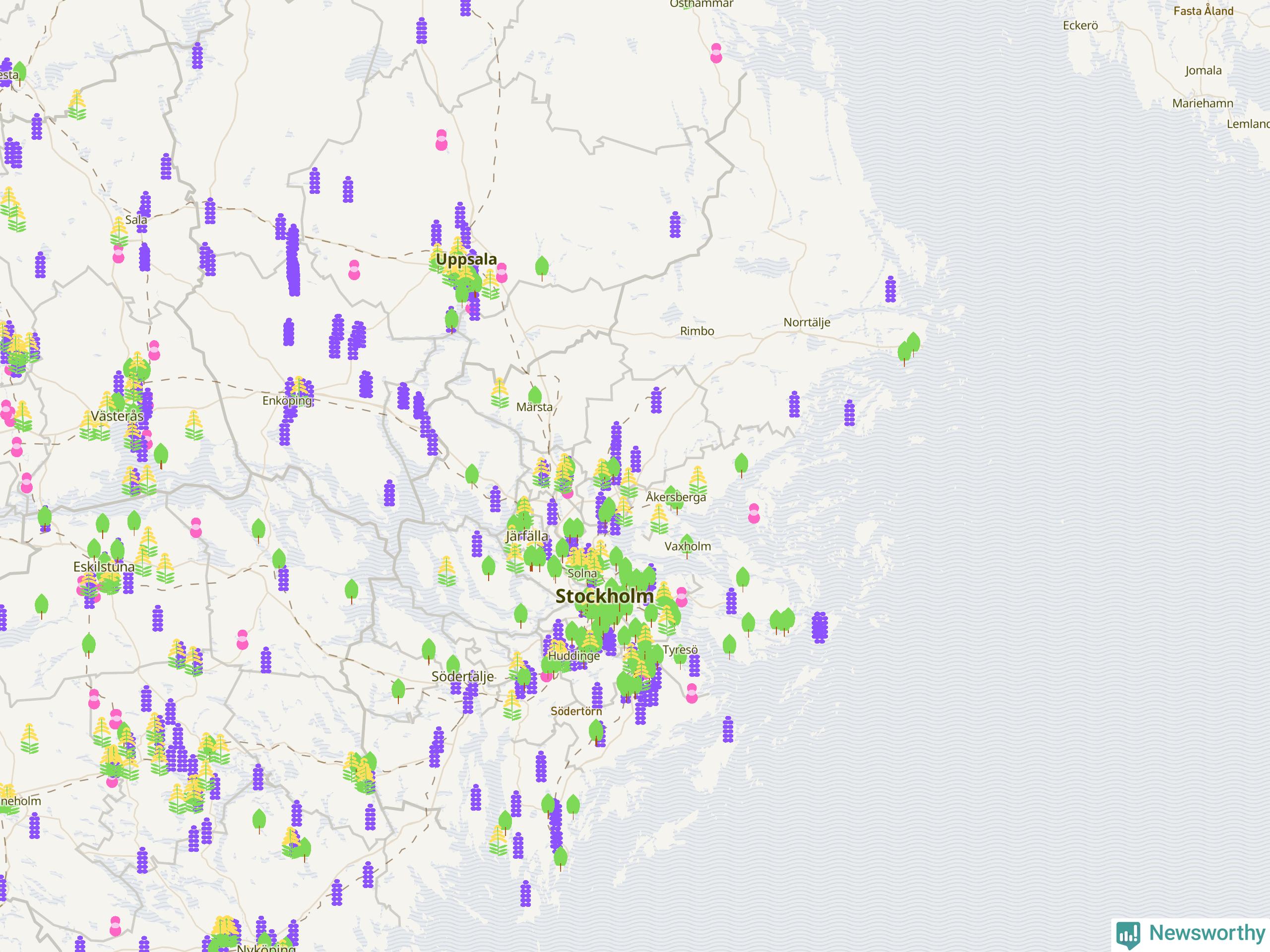Select the purple marker cluster on the coast east of Tyresö
The image size is (1270, 952).
click(x=820, y=627)
